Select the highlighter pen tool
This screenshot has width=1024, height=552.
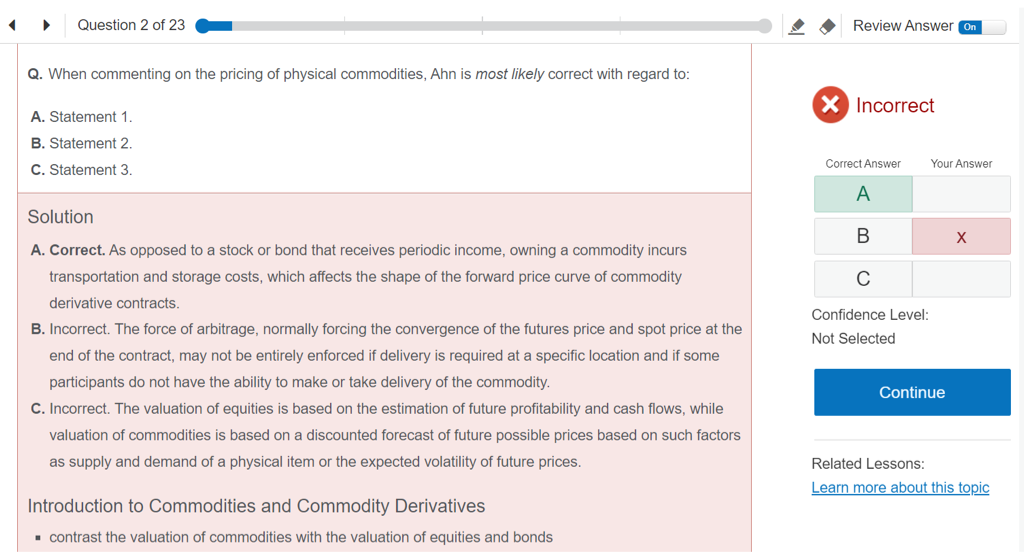pos(797,26)
